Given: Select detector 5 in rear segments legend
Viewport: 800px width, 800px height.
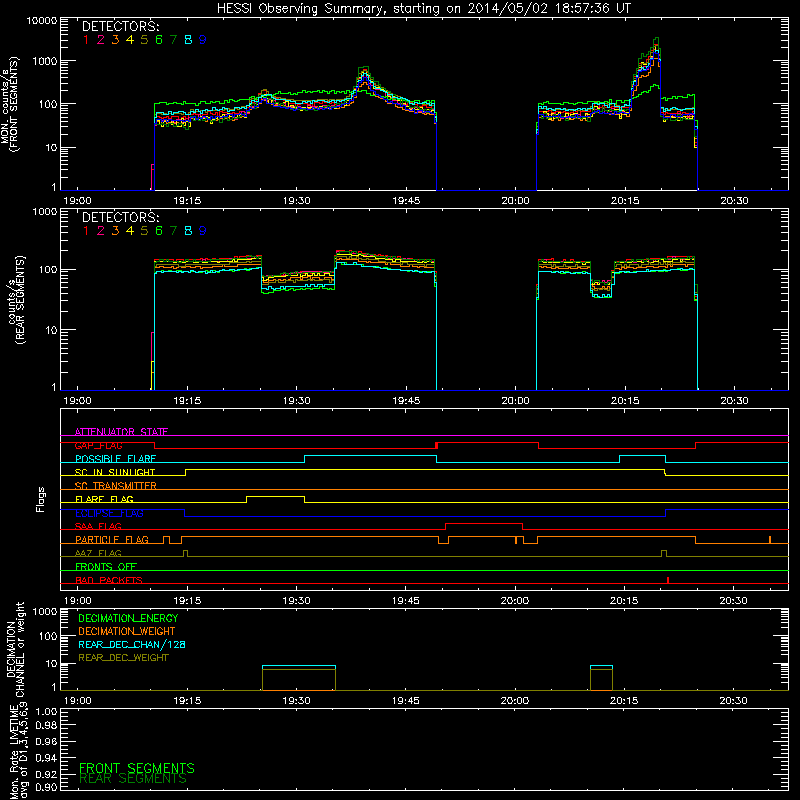Looking at the screenshot, I should point(144,231).
